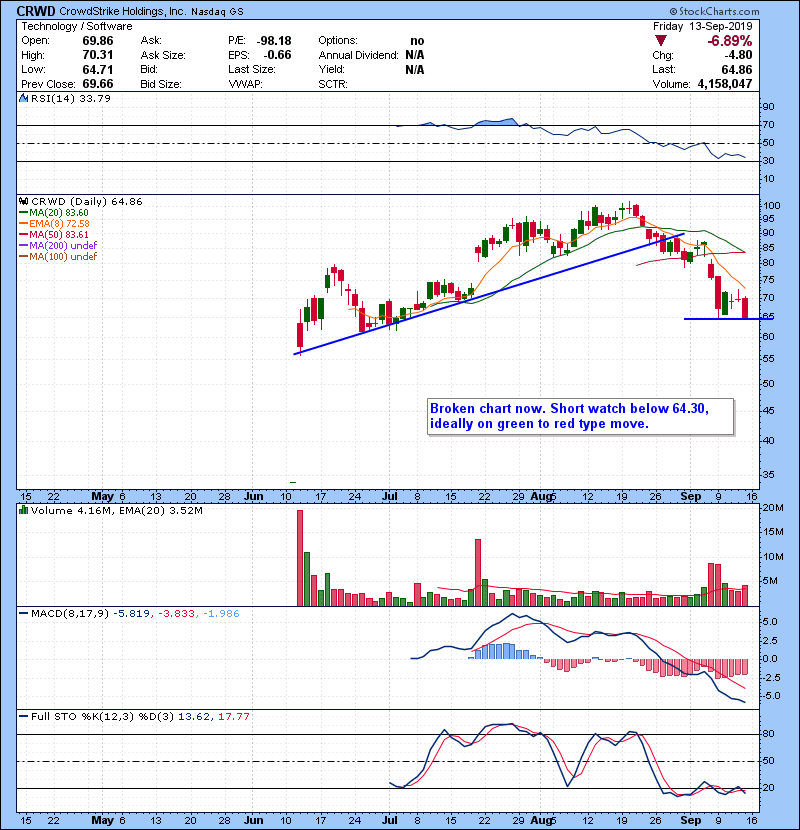
Task: Click the Volume 4.16M, EMA(20) 3.52M label
Action: (116, 510)
